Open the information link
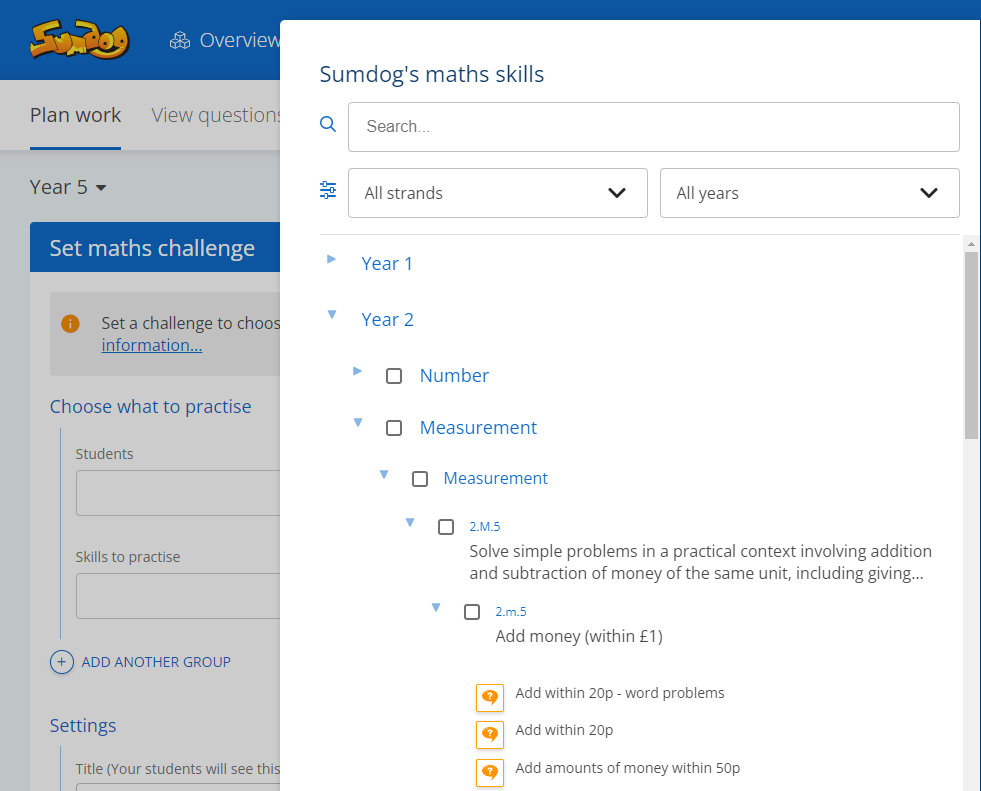Screen dimensions: 981x791 (x=152, y=345)
